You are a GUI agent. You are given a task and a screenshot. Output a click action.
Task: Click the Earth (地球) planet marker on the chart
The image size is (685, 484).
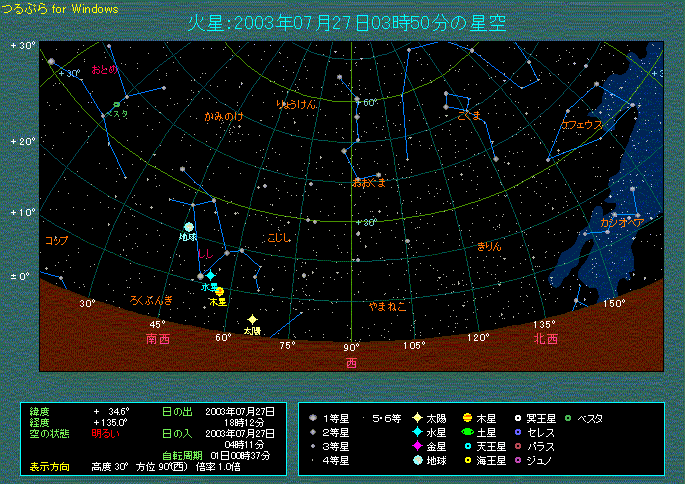[x=188, y=227]
